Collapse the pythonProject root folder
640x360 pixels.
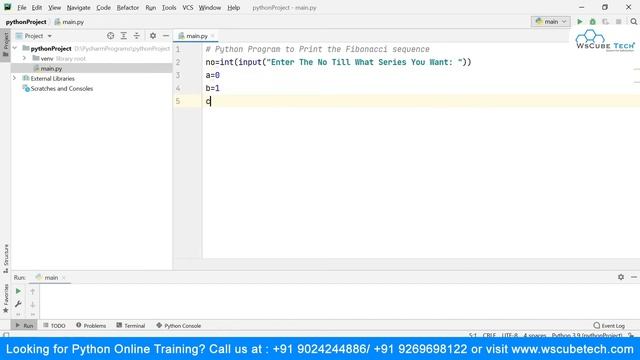coord(15,48)
